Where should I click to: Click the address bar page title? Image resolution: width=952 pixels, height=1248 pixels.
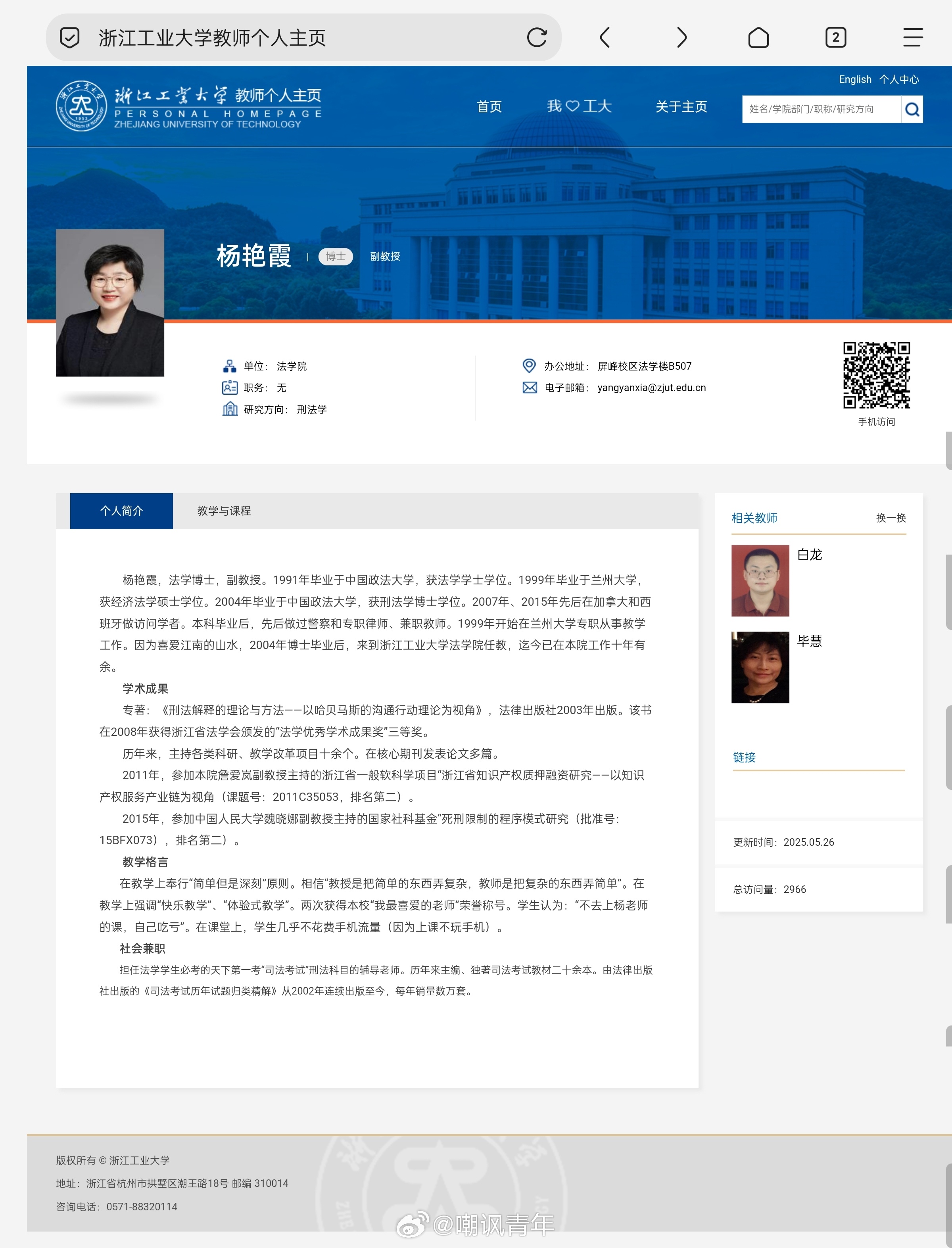tap(212, 38)
